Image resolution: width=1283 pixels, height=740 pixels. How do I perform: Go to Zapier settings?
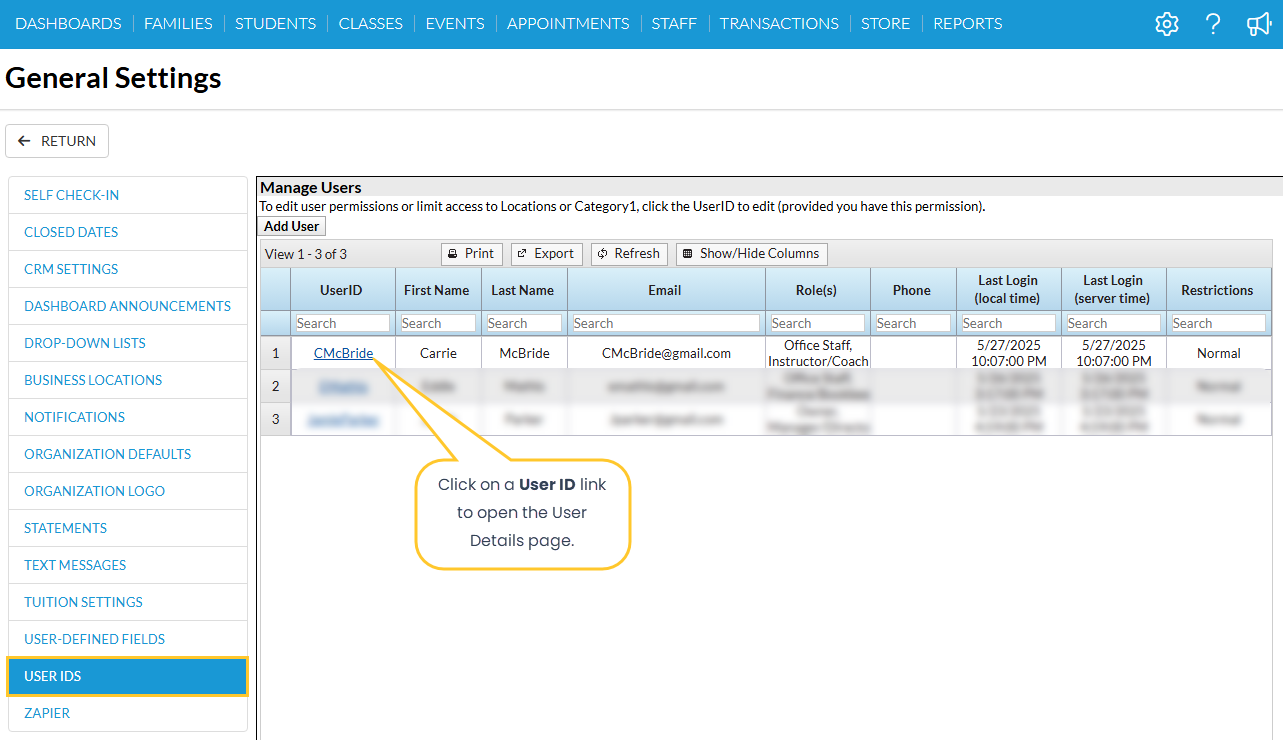tap(128, 713)
